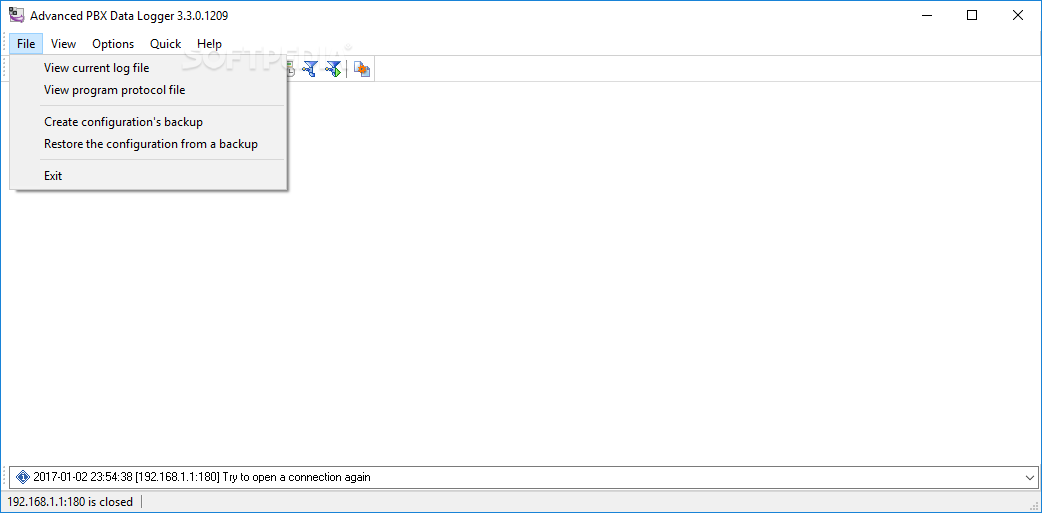Open the View menu
The height and width of the screenshot is (513, 1042).
[63, 44]
